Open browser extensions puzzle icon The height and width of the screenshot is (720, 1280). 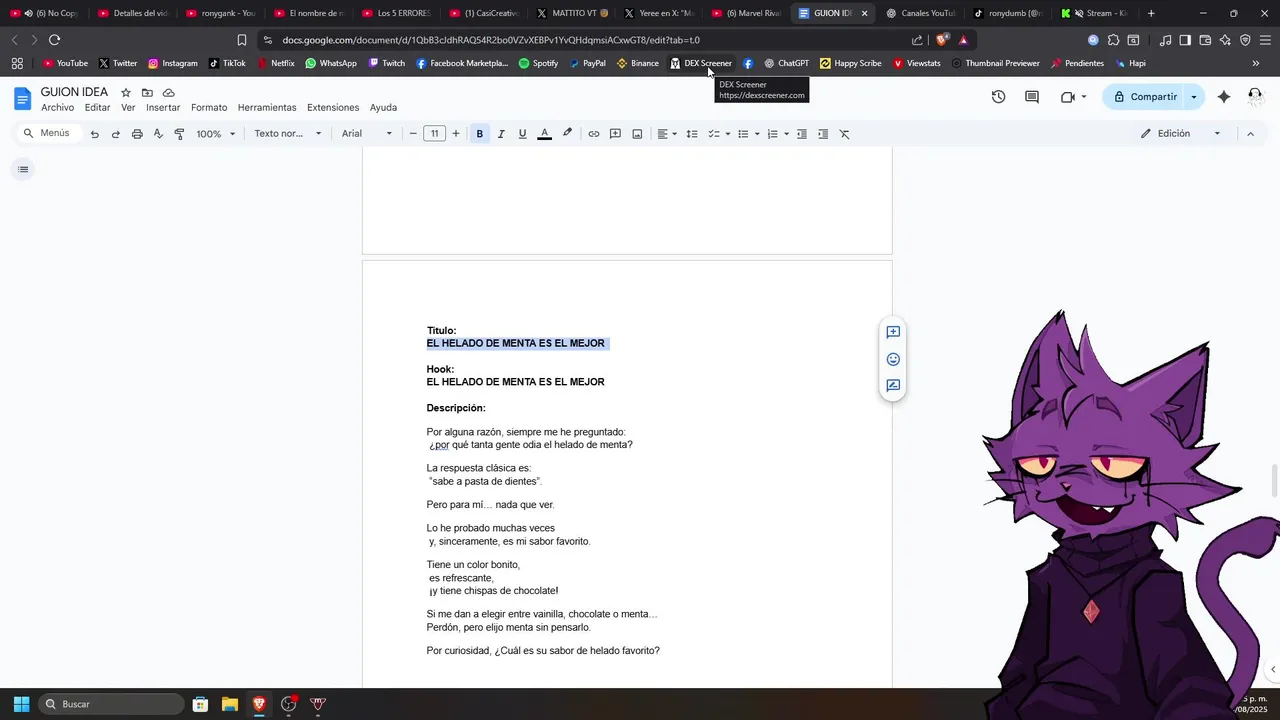click(1113, 40)
